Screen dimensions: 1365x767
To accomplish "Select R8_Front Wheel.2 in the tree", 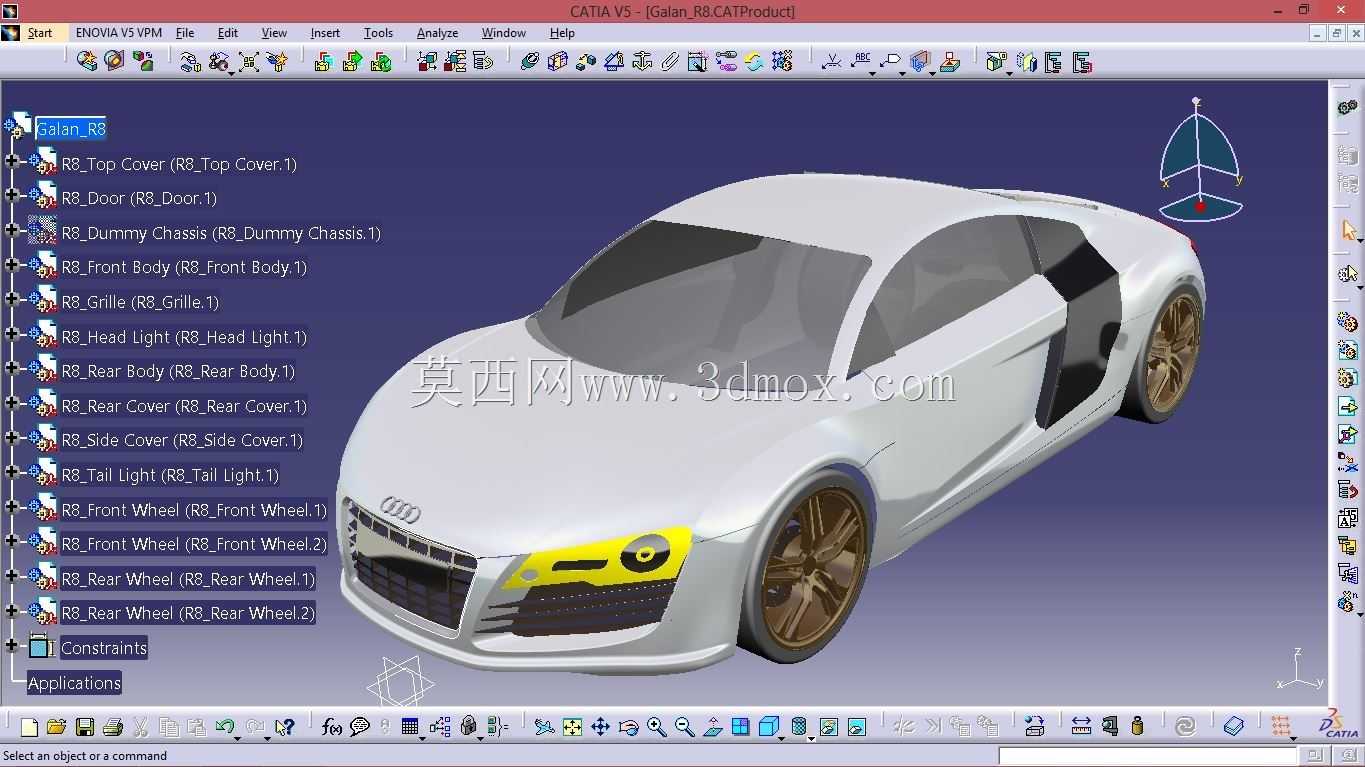I will 194,544.
